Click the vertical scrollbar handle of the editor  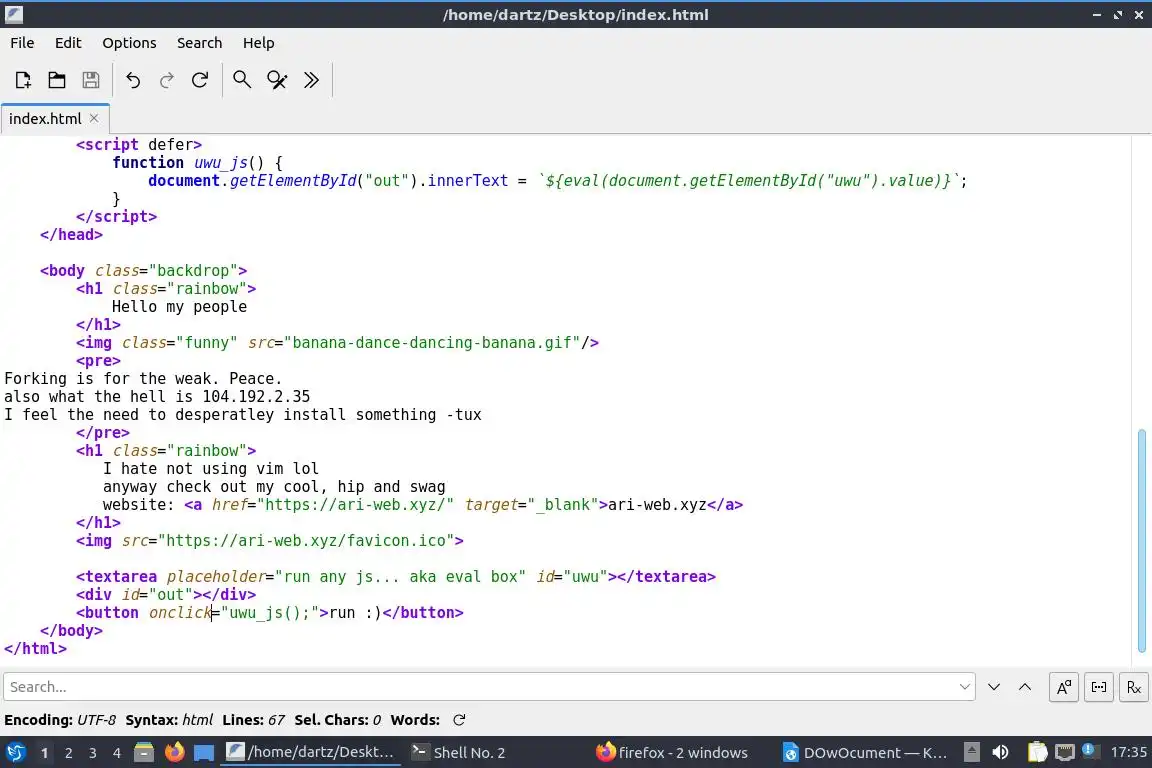coord(1142,540)
